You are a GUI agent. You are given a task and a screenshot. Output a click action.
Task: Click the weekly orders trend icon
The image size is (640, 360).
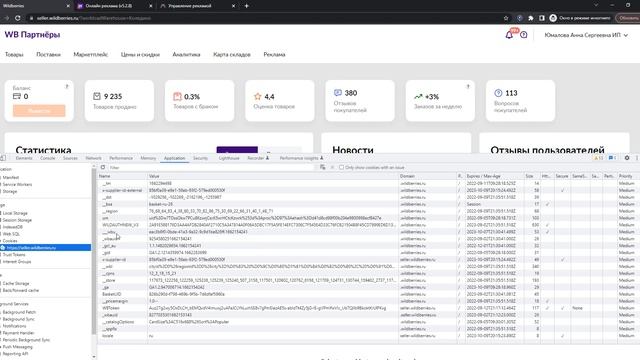tap(418, 97)
